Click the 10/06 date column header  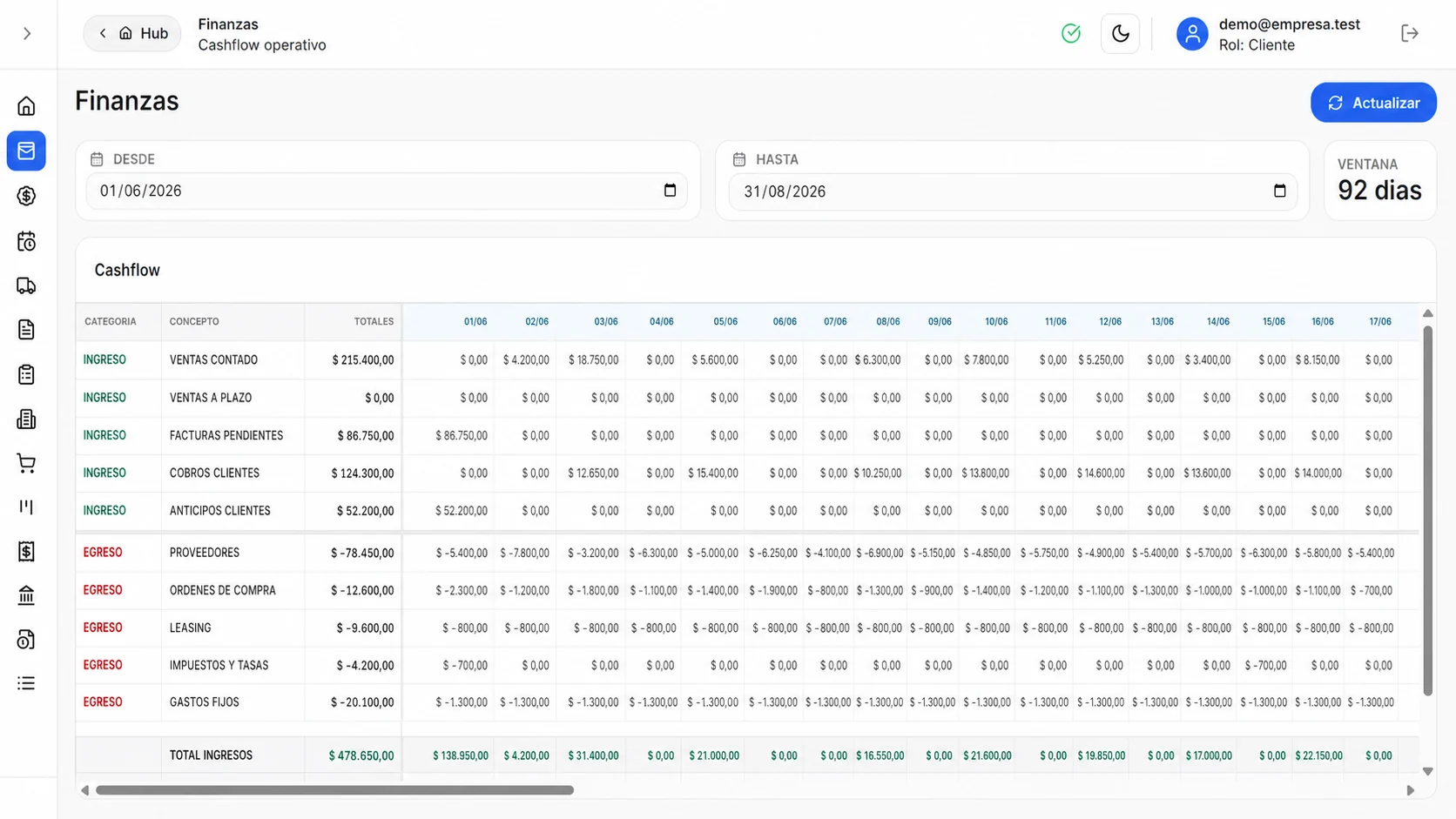click(x=996, y=322)
